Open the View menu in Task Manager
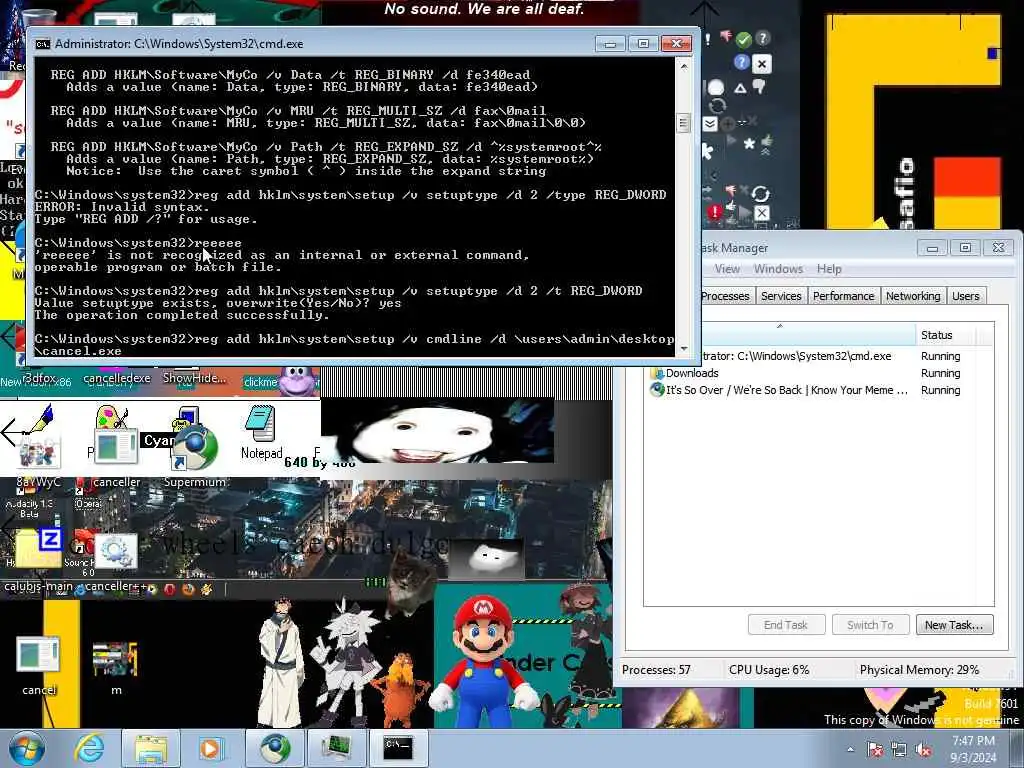The width and height of the screenshot is (1024, 768). pyautogui.click(x=727, y=269)
